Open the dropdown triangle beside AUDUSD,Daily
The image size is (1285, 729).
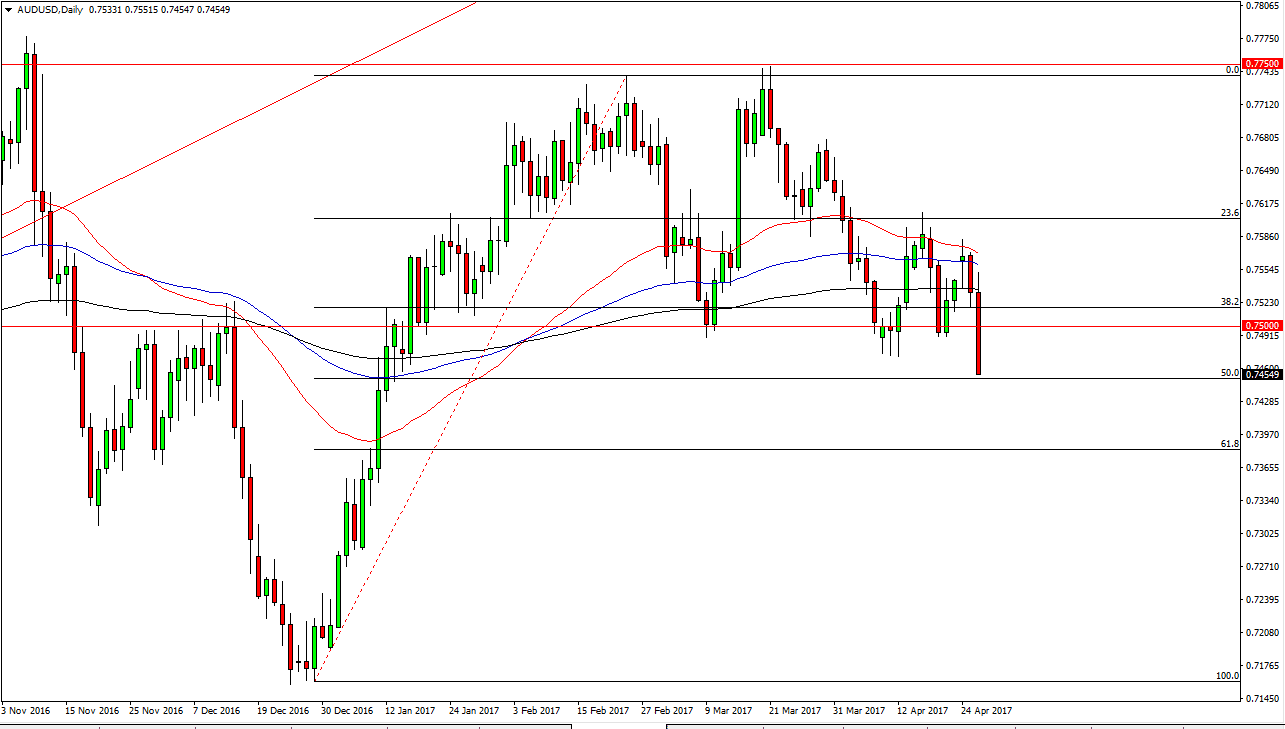(6, 11)
